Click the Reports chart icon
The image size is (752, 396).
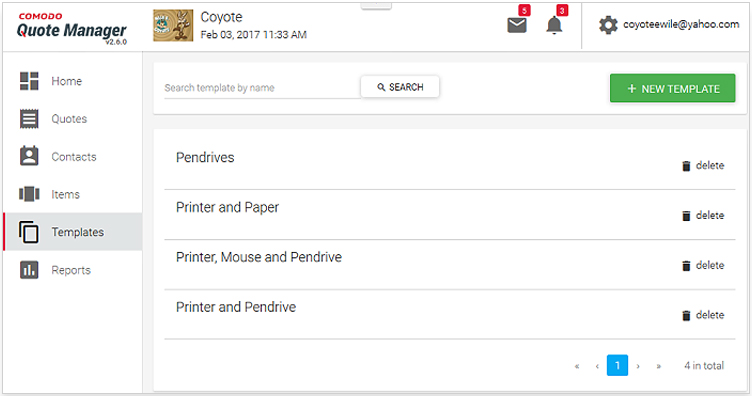point(29,270)
